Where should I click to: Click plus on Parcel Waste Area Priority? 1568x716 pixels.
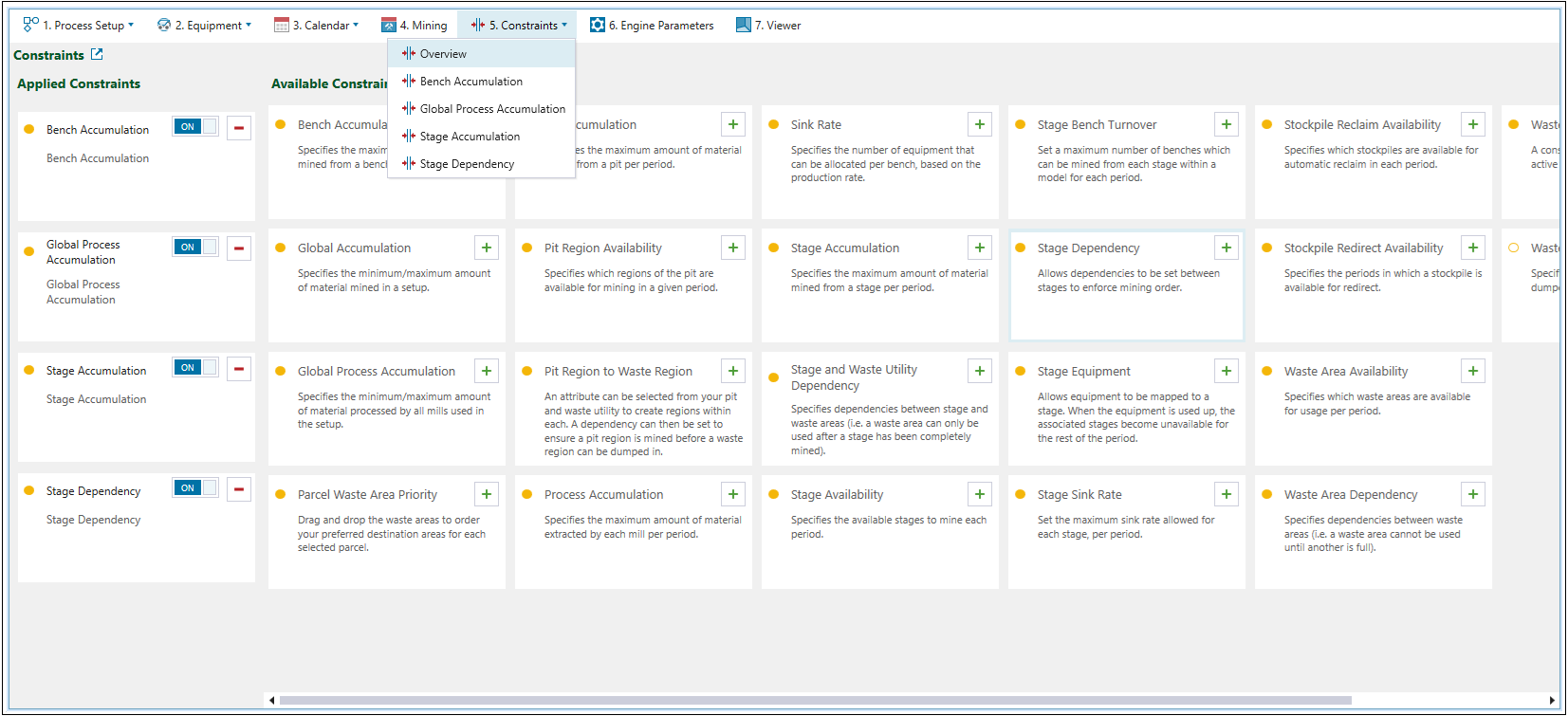pos(487,494)
